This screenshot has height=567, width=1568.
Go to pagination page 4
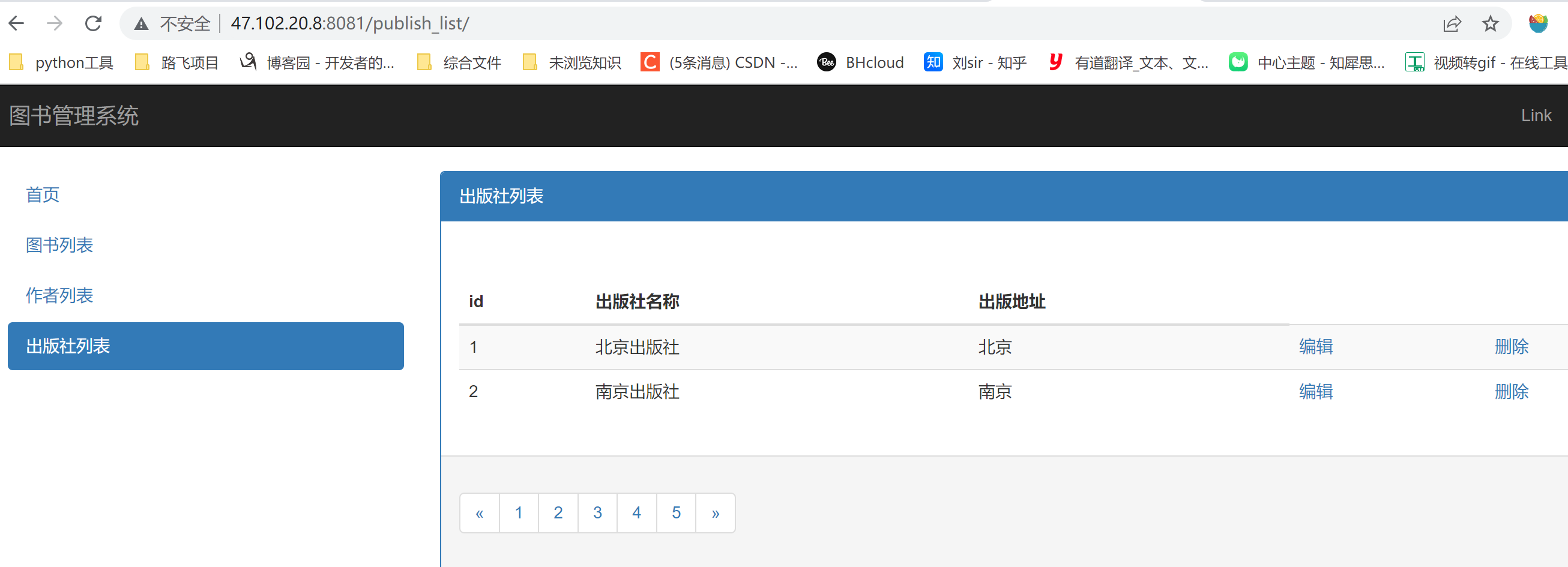click(x=637, y=513)
